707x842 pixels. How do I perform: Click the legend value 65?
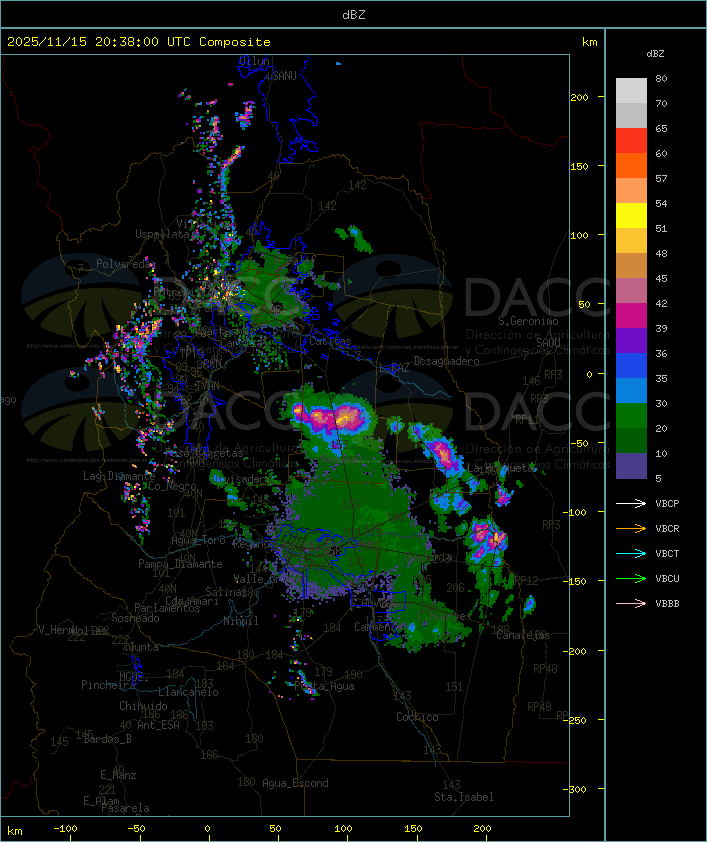point(661,128)
